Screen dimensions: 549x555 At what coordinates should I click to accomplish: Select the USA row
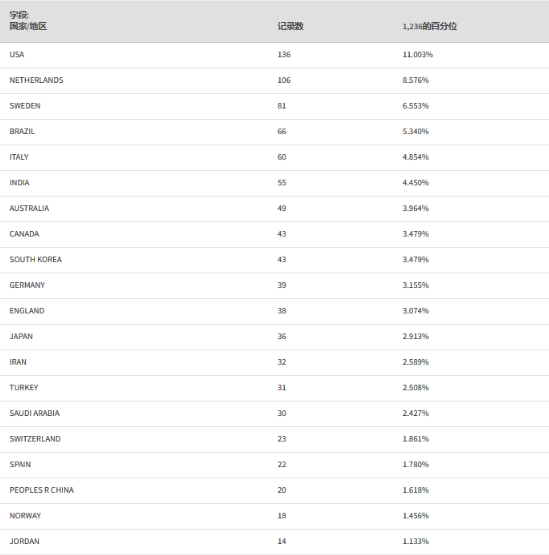click(274, 55)
